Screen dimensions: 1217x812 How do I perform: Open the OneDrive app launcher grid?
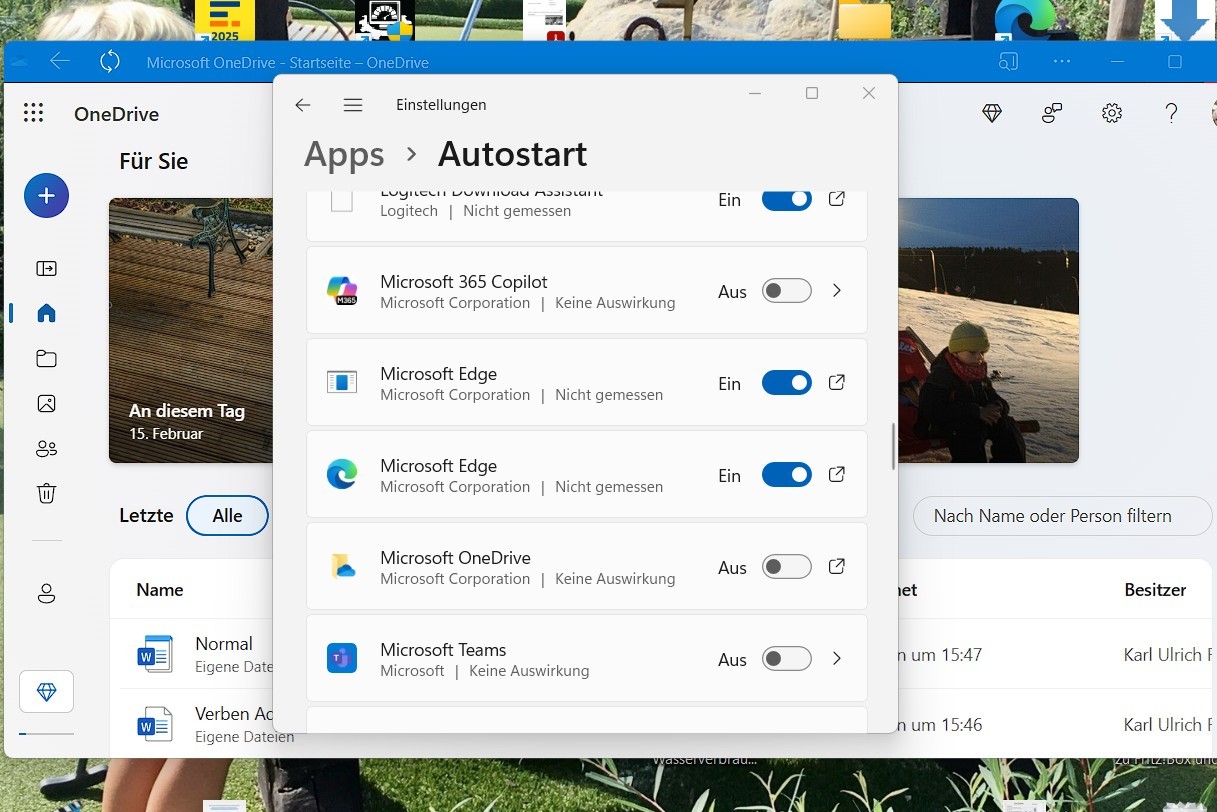point(33,113)
